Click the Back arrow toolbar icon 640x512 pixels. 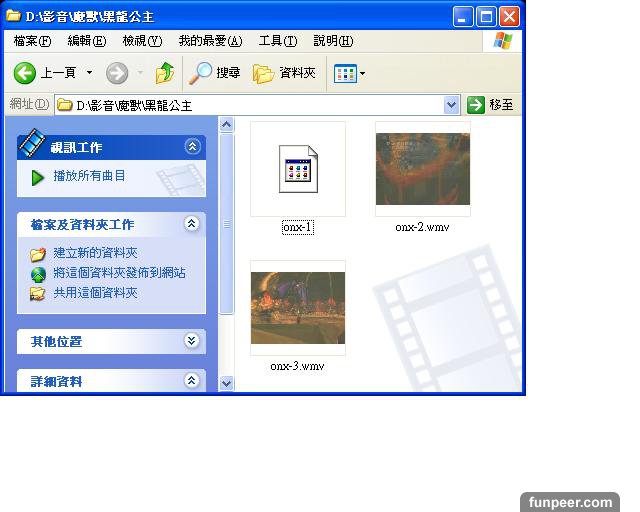26,73
